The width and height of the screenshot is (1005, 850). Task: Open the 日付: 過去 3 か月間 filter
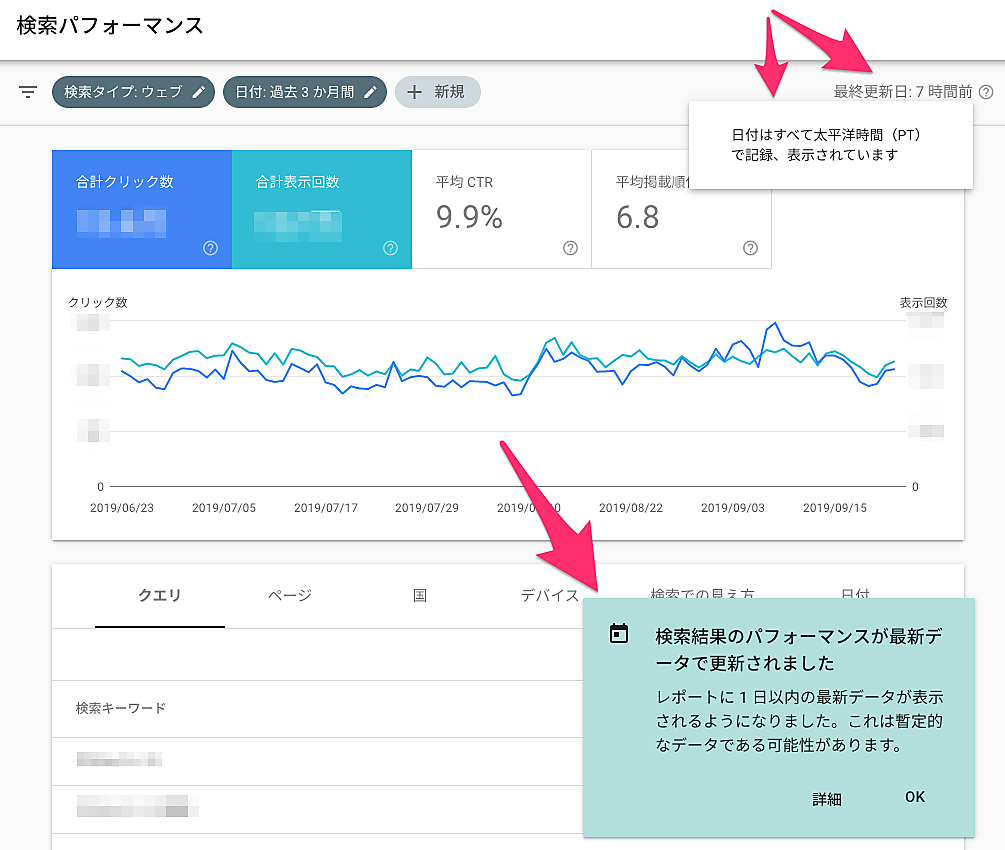point(294,92)
